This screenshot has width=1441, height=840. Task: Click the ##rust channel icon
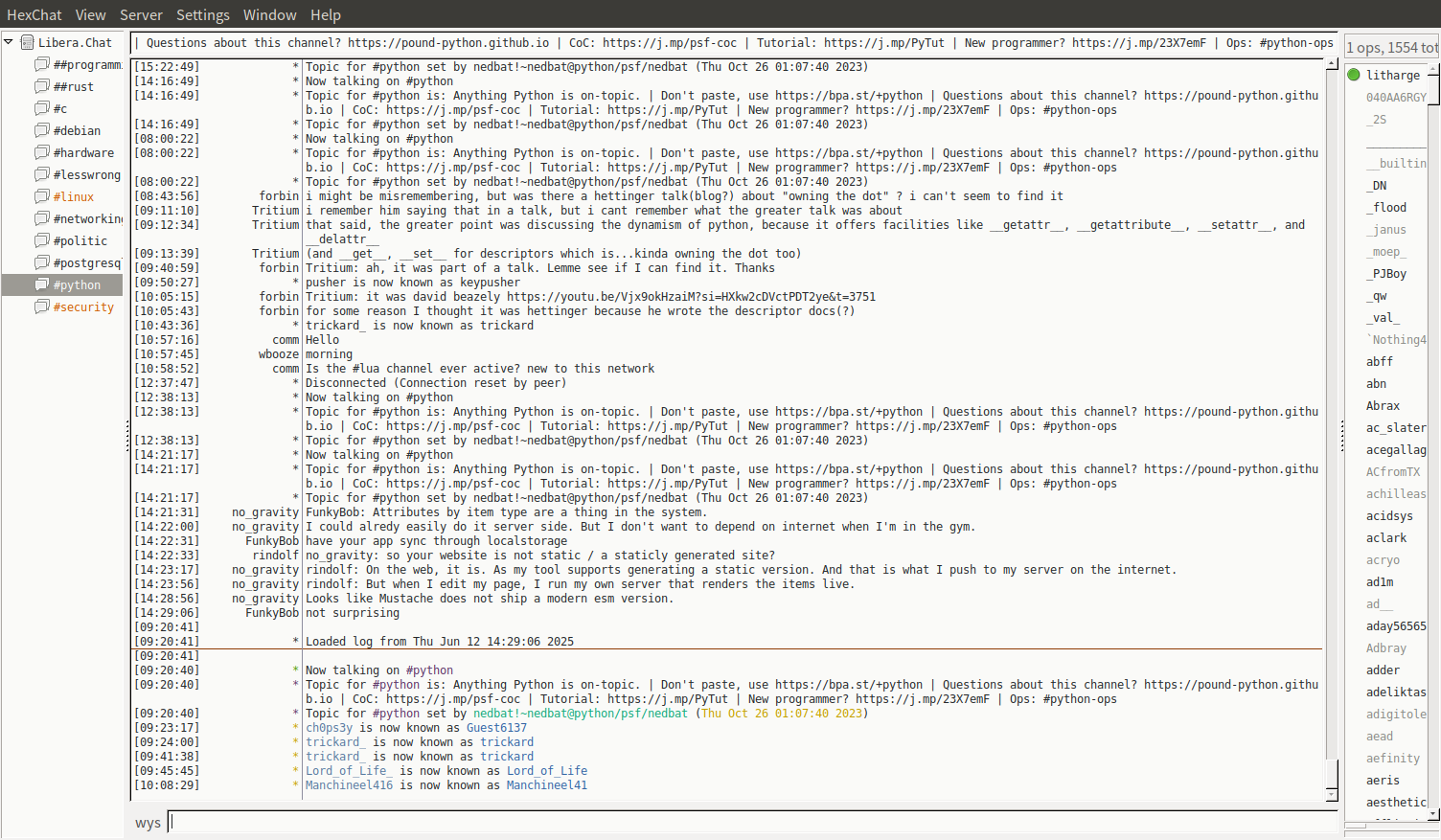42,86
